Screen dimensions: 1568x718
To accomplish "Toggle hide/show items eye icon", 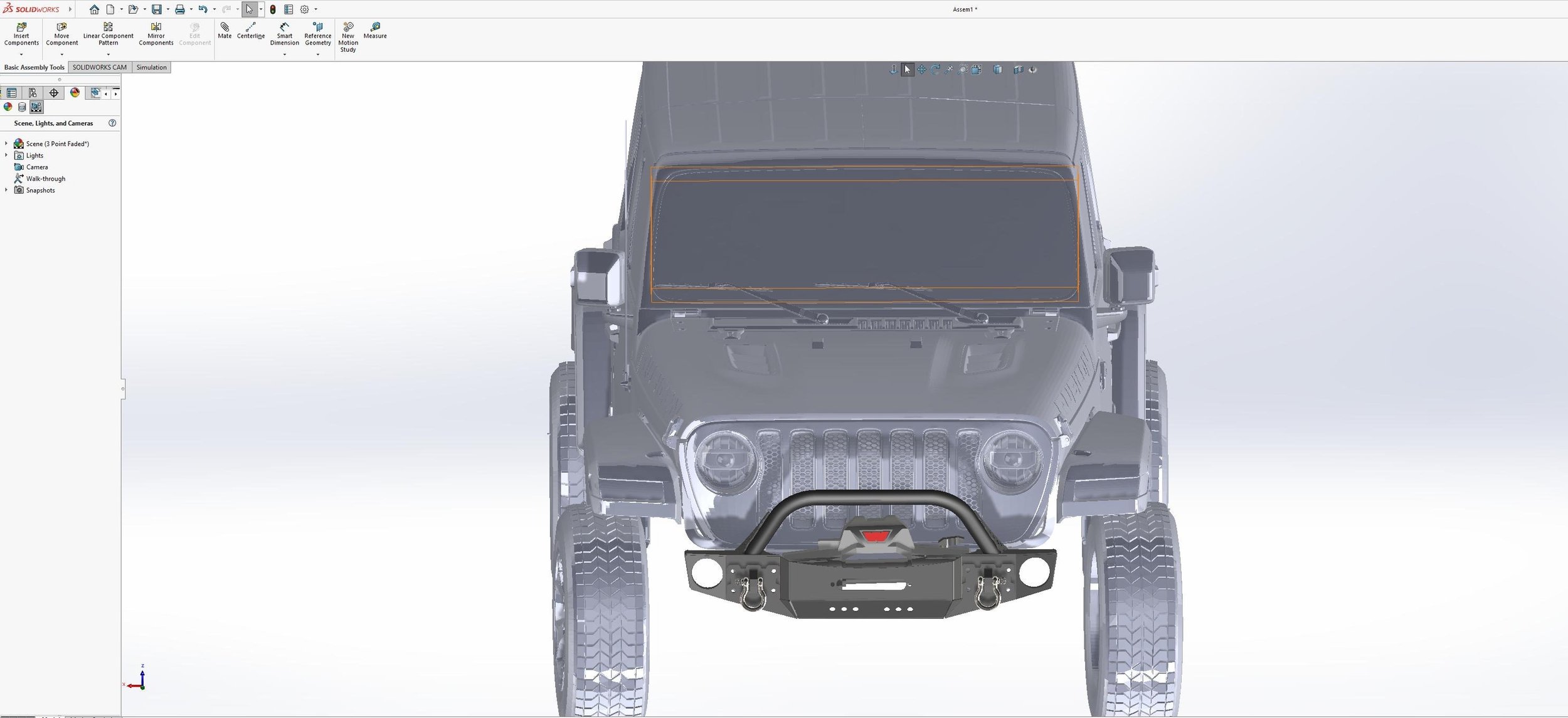I will click(x=1032, y=70).
